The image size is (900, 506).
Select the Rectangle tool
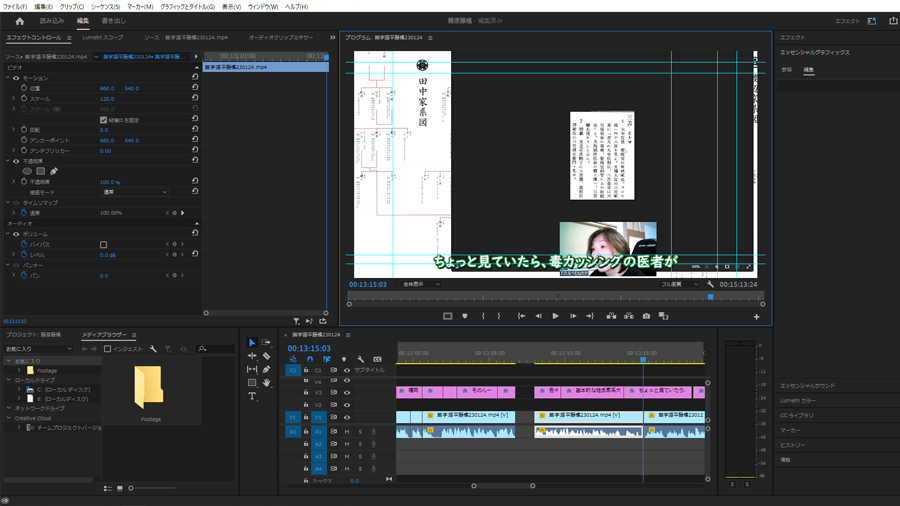(x=252, y=383)
